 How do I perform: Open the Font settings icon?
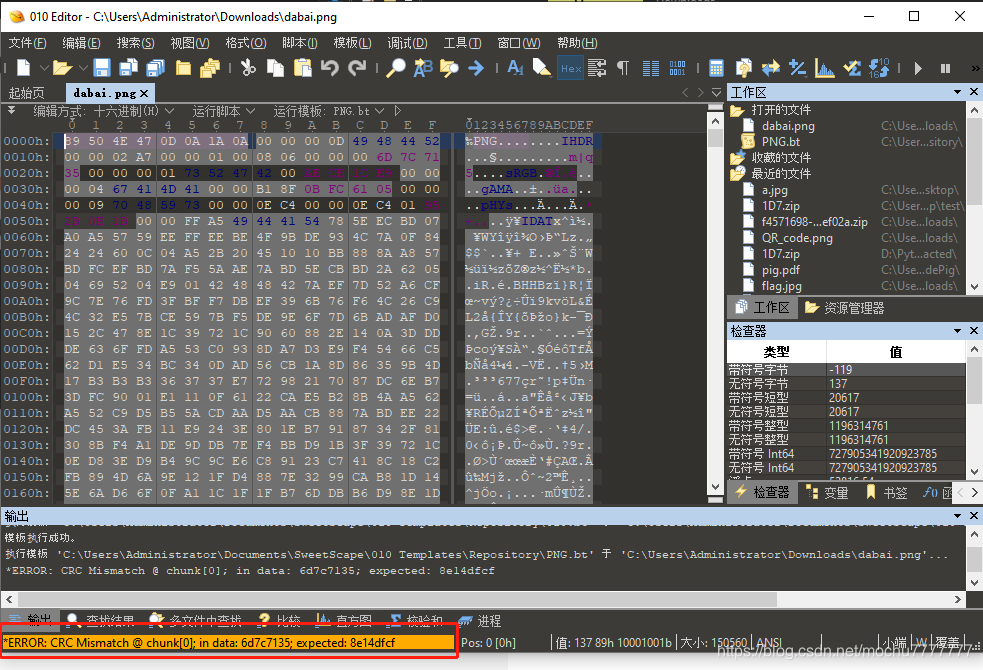point(515,68)
